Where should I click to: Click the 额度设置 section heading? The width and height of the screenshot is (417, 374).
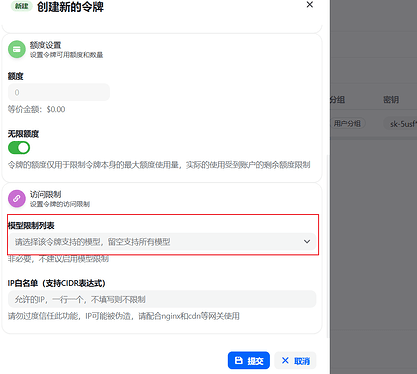pyautogui.click(x=45, y=45)
